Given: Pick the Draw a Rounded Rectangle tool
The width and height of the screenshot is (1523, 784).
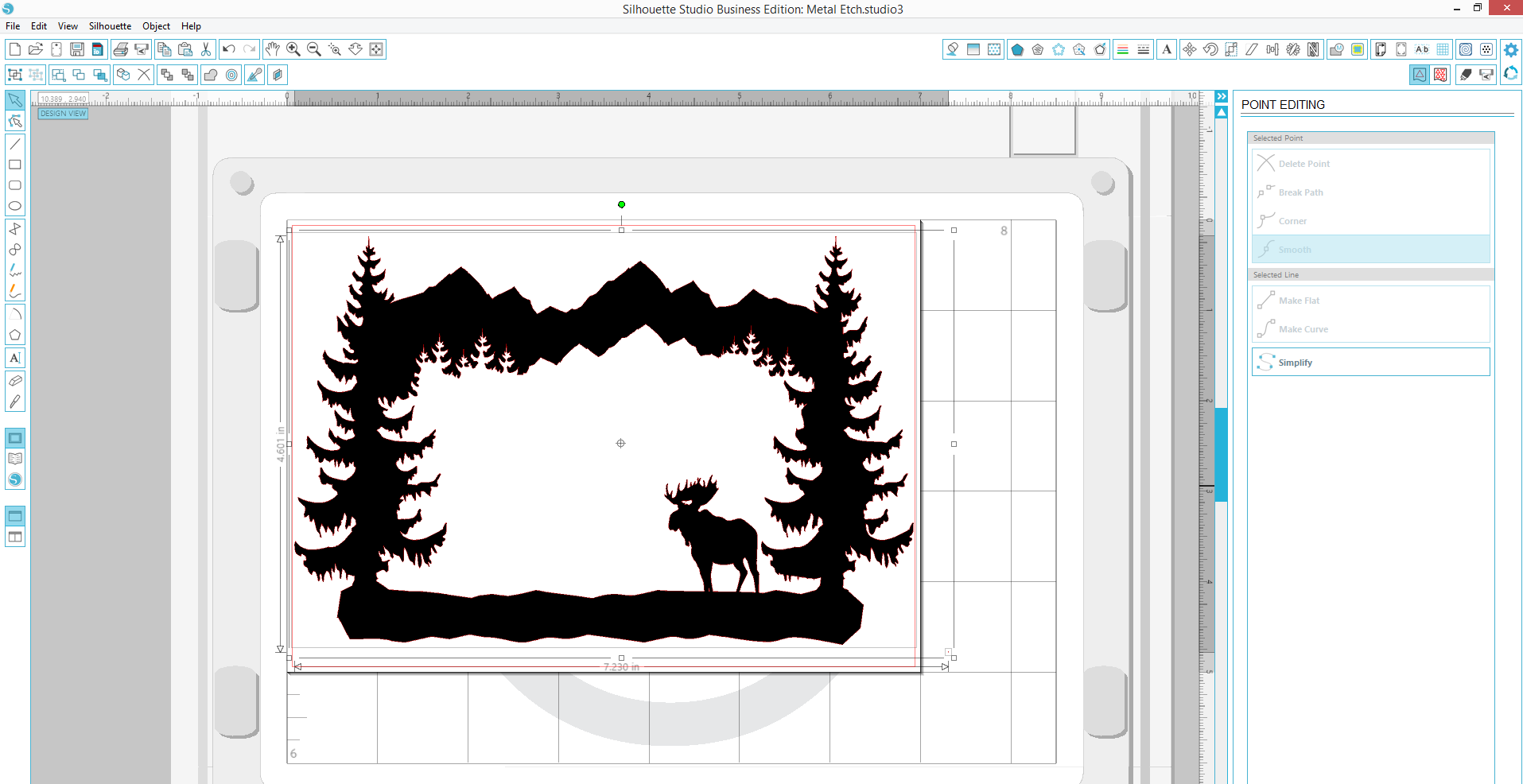Looking at the screenshot, I should click(x=15, y=185).
